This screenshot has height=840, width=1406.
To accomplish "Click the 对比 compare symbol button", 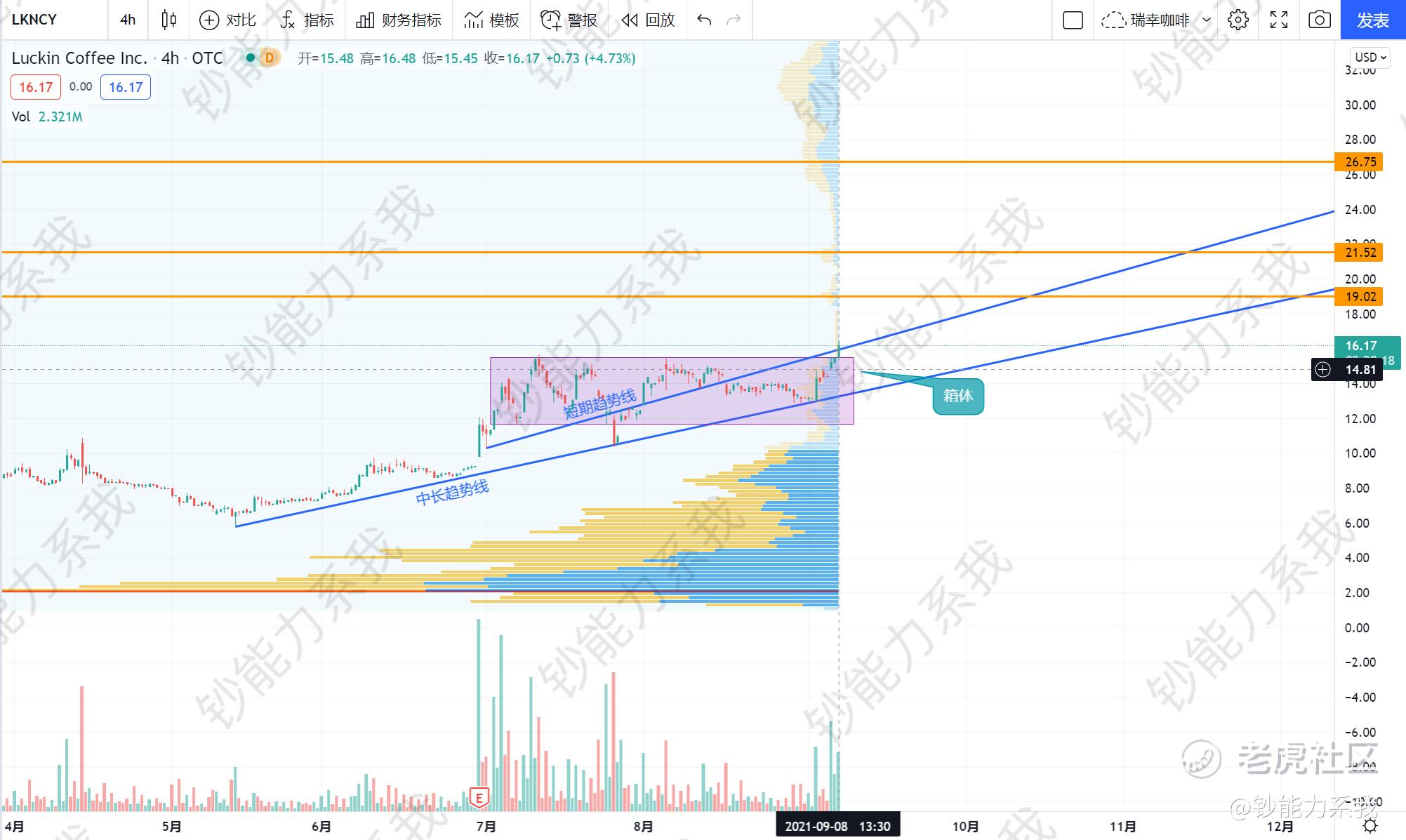I will tap(227, 20).
